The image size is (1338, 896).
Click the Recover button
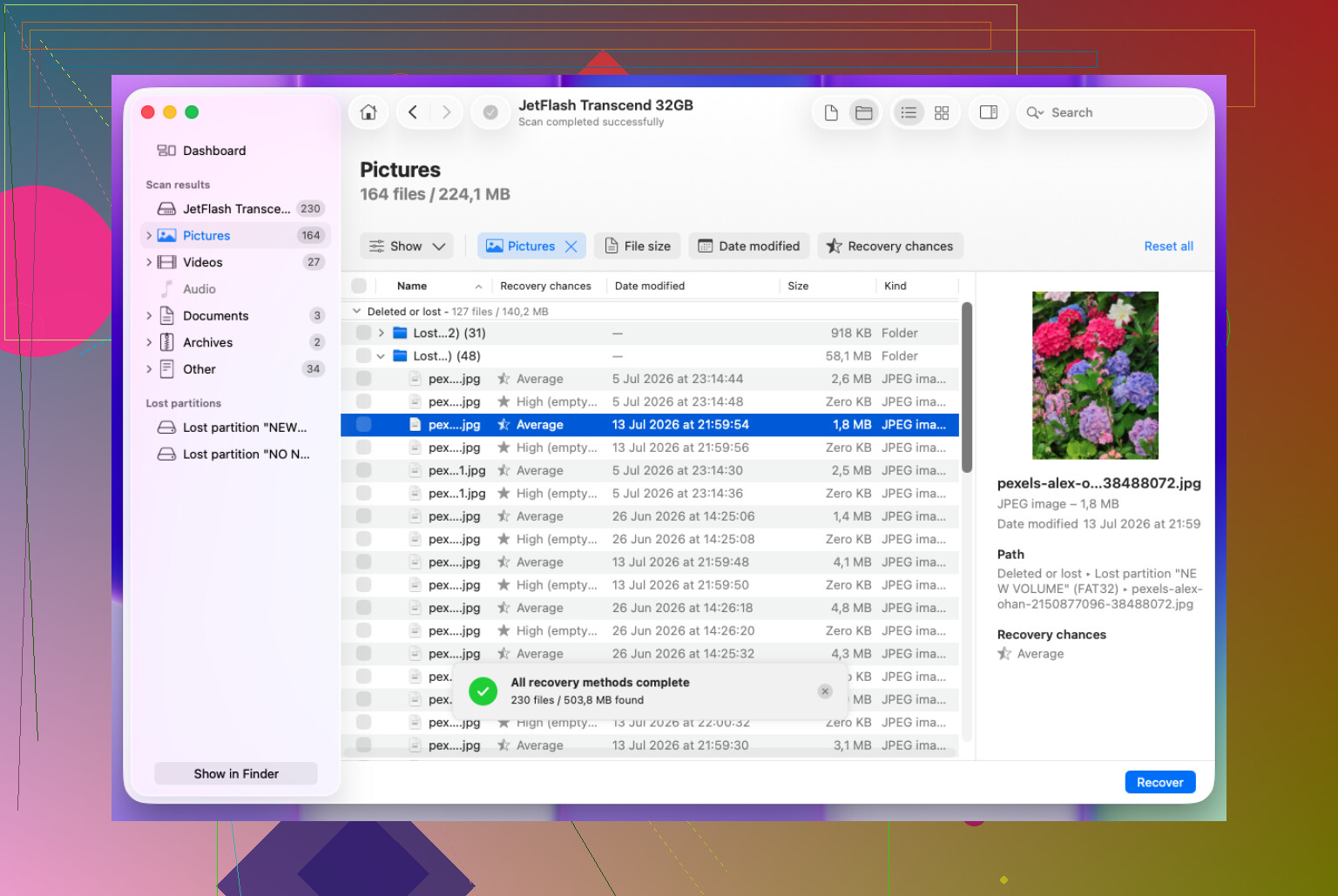(x=1159, y=782)
